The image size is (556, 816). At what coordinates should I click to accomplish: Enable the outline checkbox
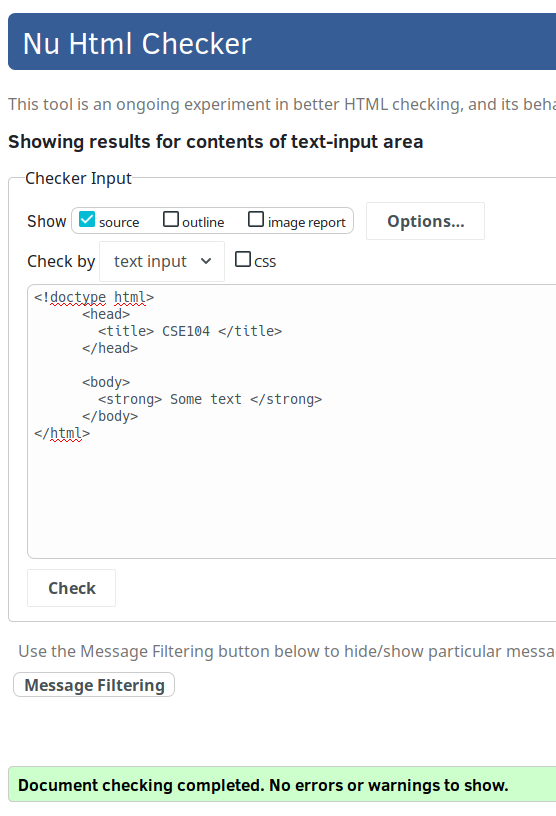pyautogui.click(x=171, y=219)
